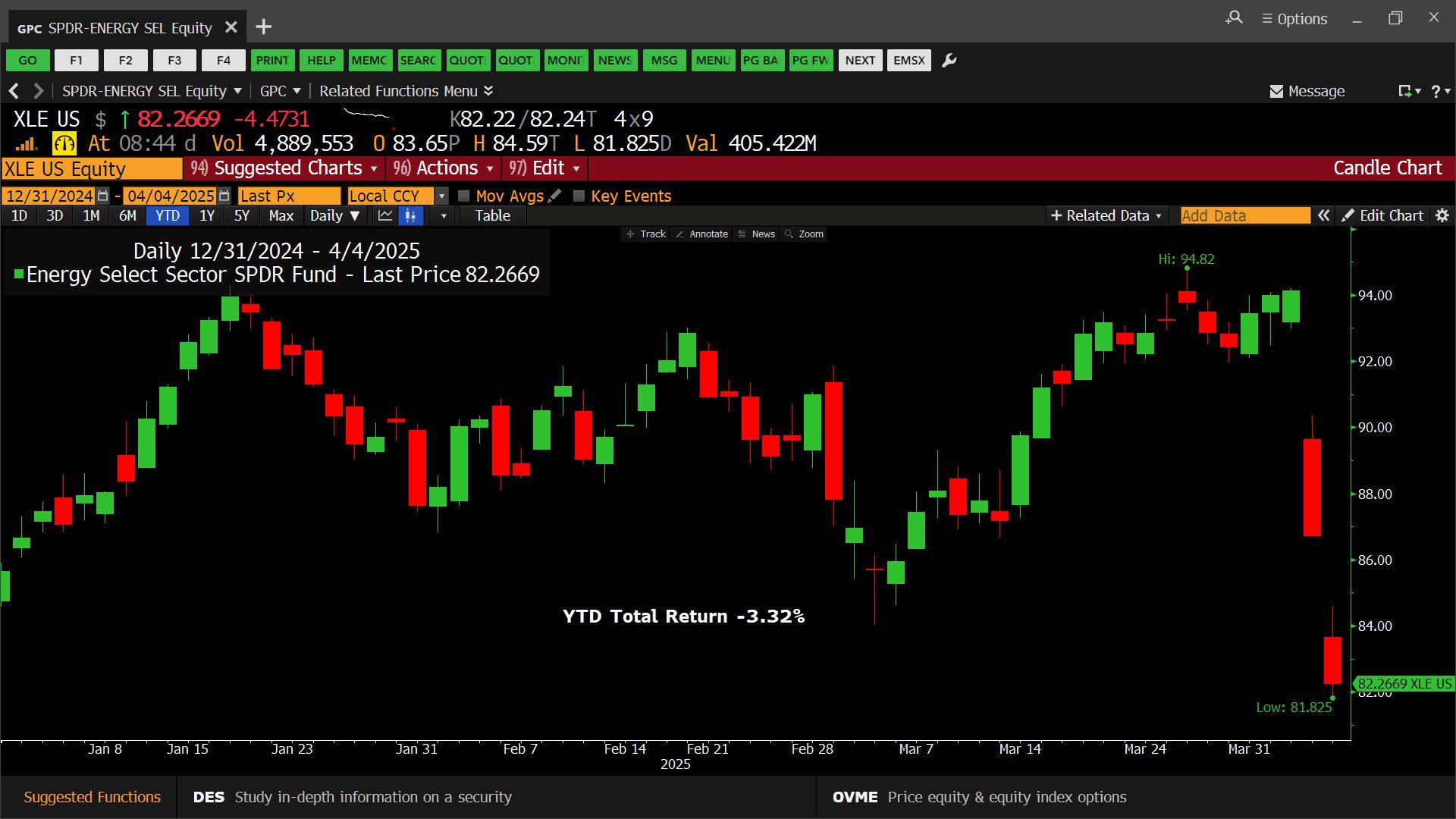
Task: Select the line chart type icon
Action: click(385, 216)
